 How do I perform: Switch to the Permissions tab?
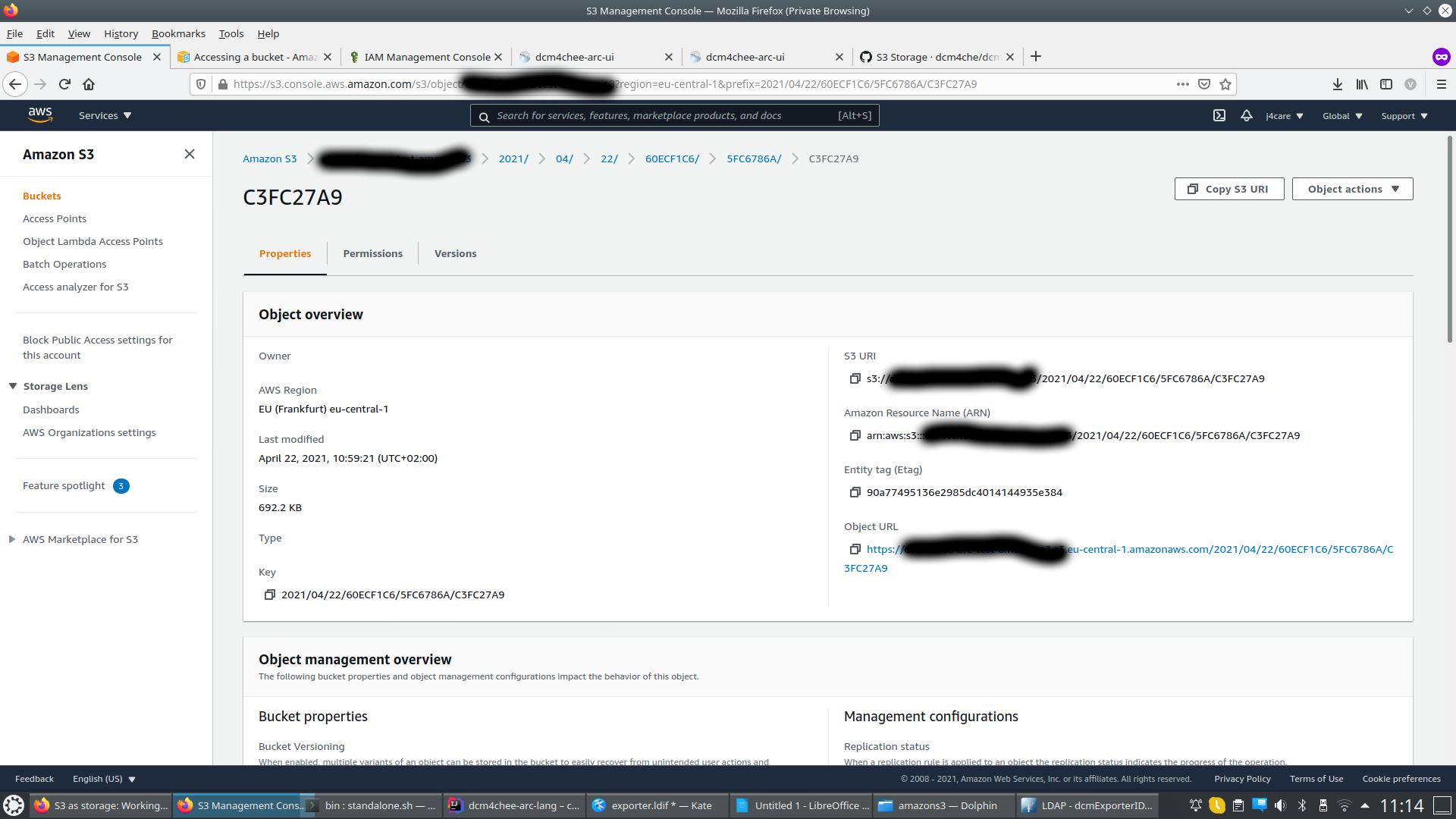pyautogui.click(x=372, y=253)
